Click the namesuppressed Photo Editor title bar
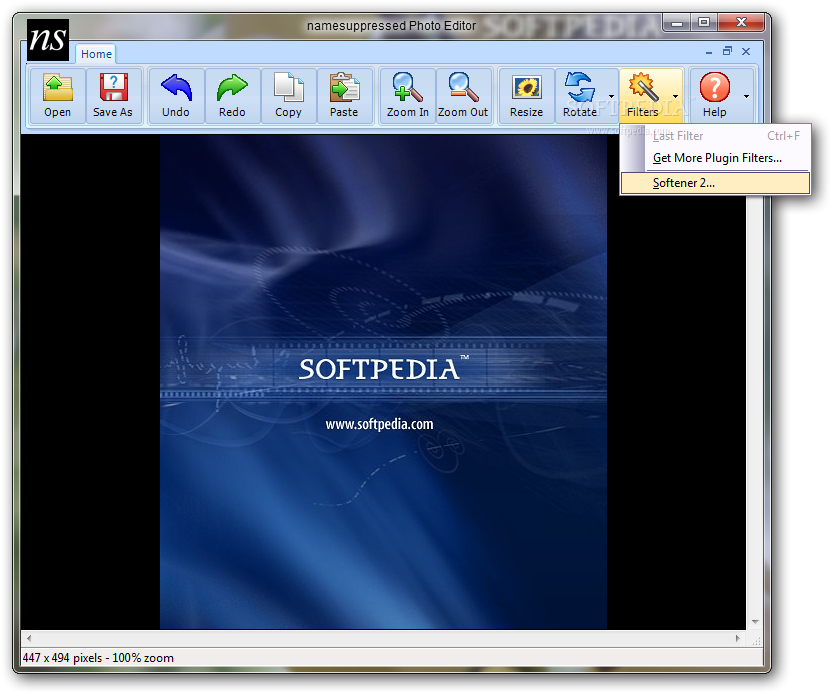 tap(391, 25)
